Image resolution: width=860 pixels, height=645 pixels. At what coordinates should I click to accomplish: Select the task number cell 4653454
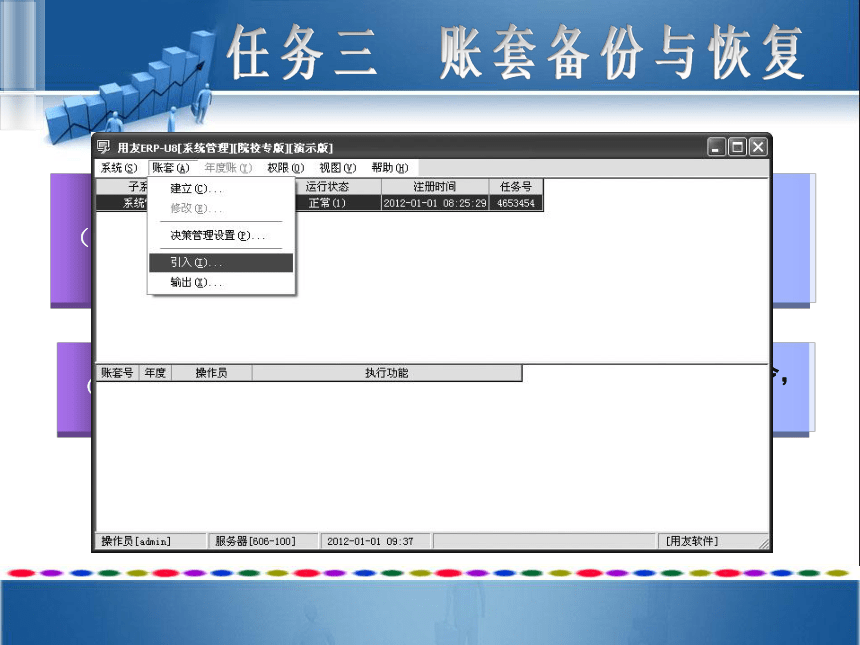516,203
